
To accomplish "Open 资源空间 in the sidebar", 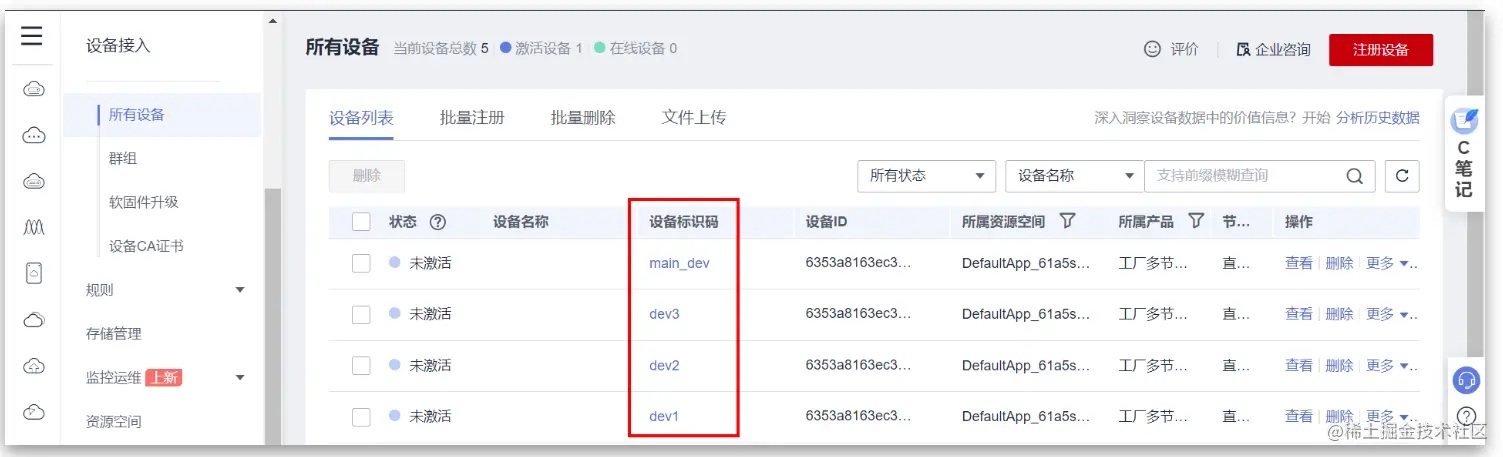I will pos(114,422).
